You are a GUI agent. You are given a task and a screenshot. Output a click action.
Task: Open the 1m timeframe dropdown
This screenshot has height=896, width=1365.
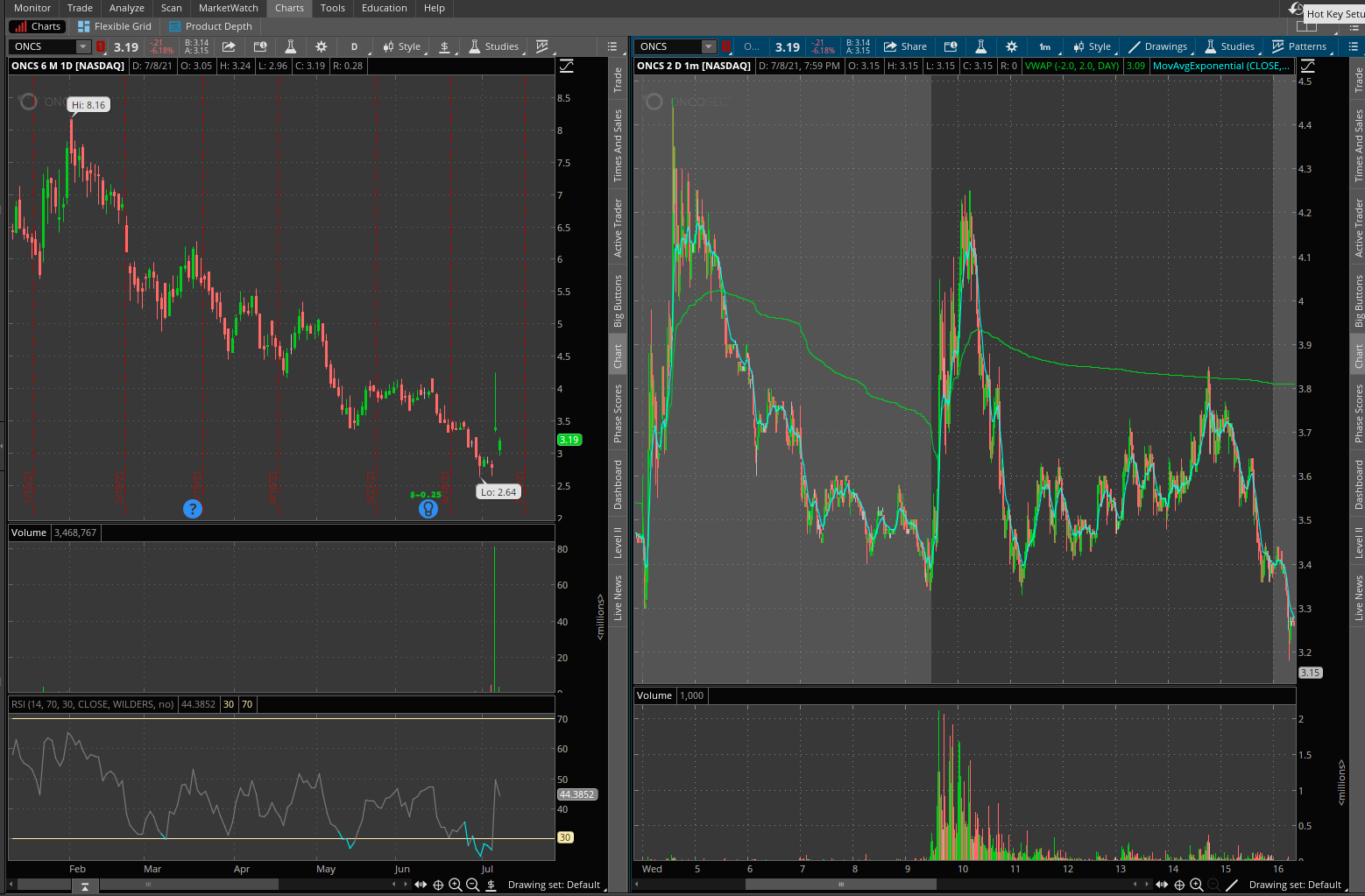pyautogui.click(x=1045, y=46)
